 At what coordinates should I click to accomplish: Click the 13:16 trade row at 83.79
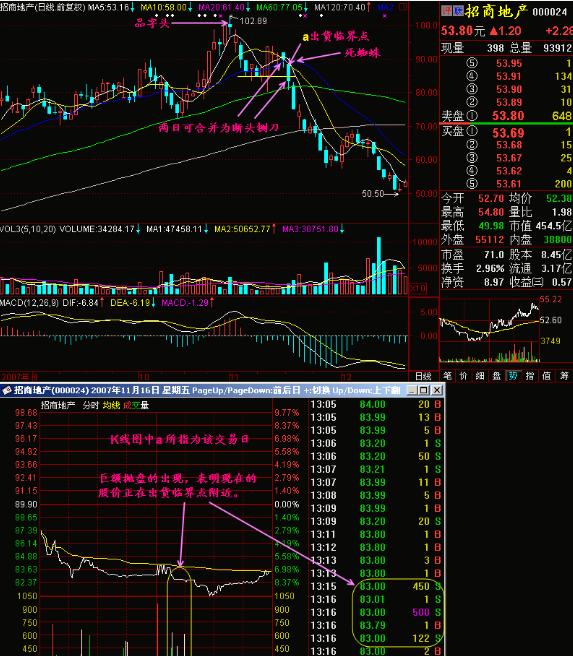coord(376,625)
